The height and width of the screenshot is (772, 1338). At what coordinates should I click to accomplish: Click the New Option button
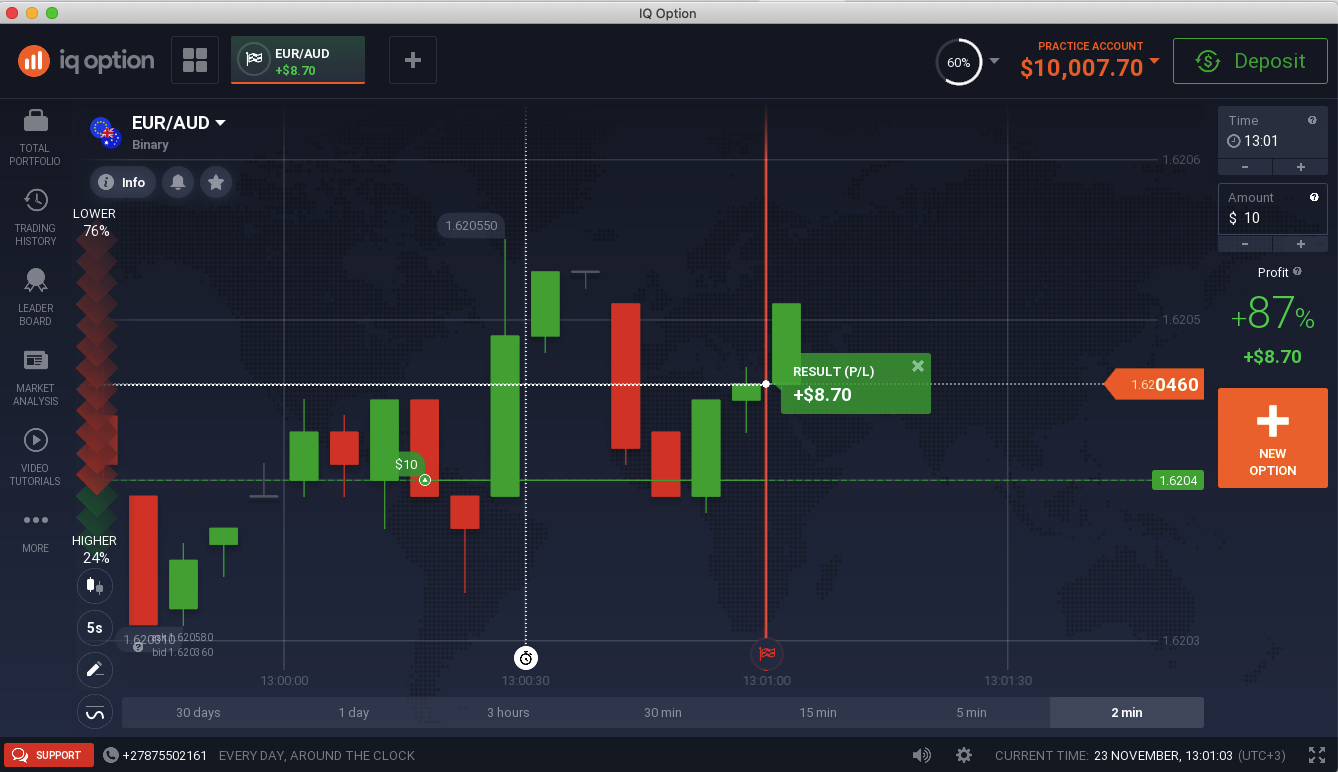[x=1273, y=438]
